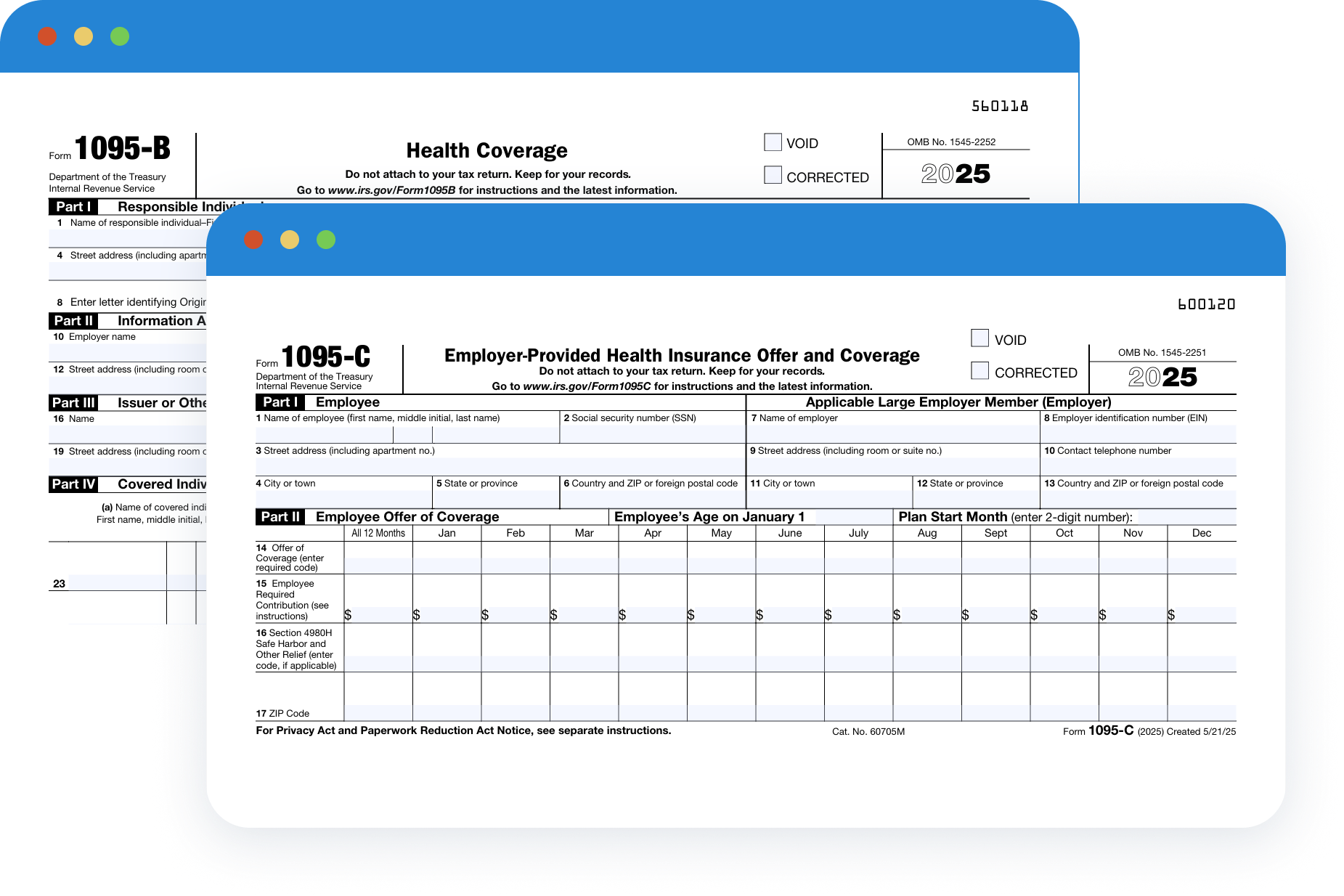Image resolution: width=1344 pixels, height=896 pixels.
Task: Click the green dot on the 1095-B window
Action: pyautogui.click(x=120, y=36)
